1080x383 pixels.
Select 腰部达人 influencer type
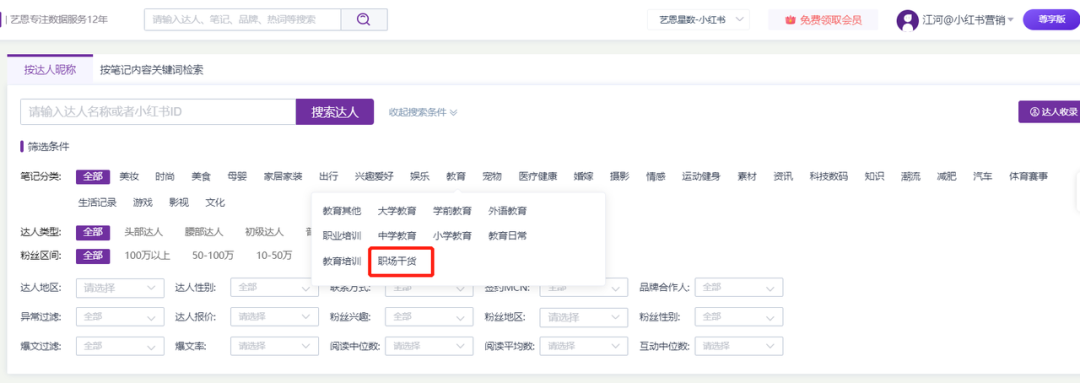pyautogui.click(x=204, y=231)
